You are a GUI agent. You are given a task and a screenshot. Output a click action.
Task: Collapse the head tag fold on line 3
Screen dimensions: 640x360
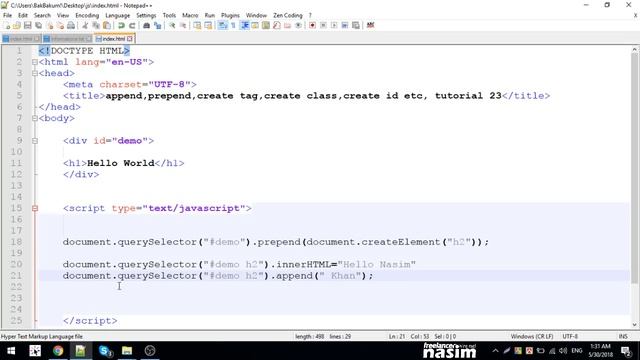[x=35, y=73]
